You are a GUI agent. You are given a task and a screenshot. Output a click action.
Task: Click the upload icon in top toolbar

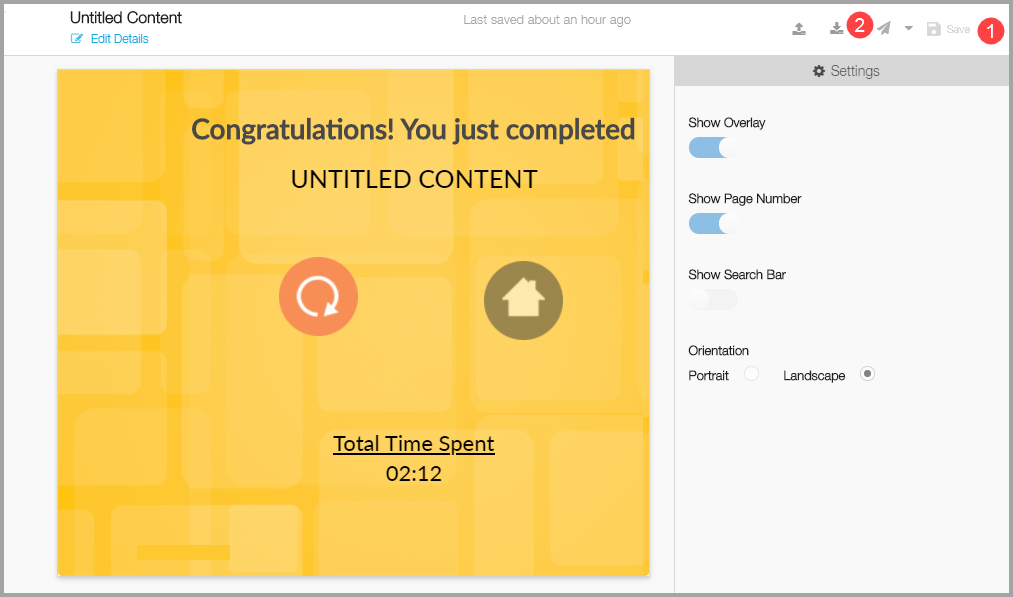[x=799, y=29]
